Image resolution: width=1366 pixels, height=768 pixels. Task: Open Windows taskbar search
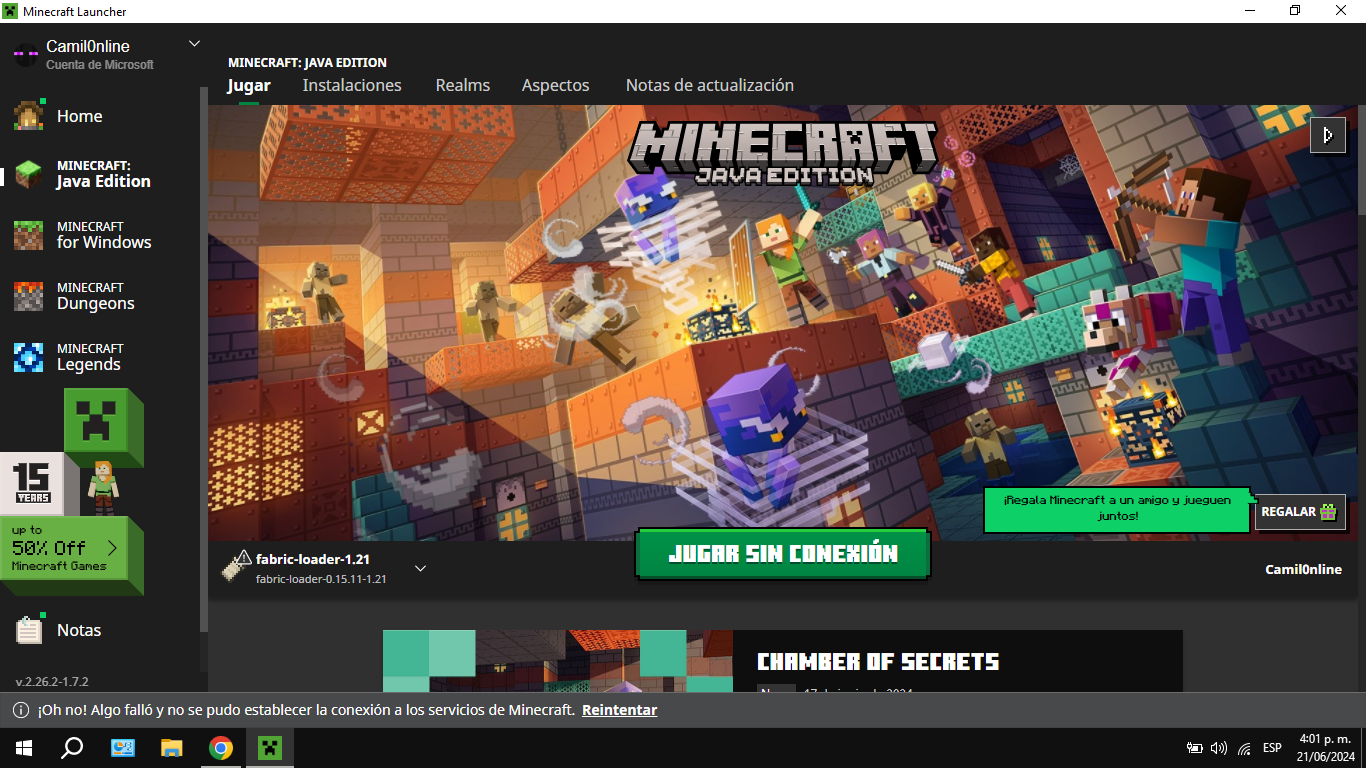[x=72, y=748]
